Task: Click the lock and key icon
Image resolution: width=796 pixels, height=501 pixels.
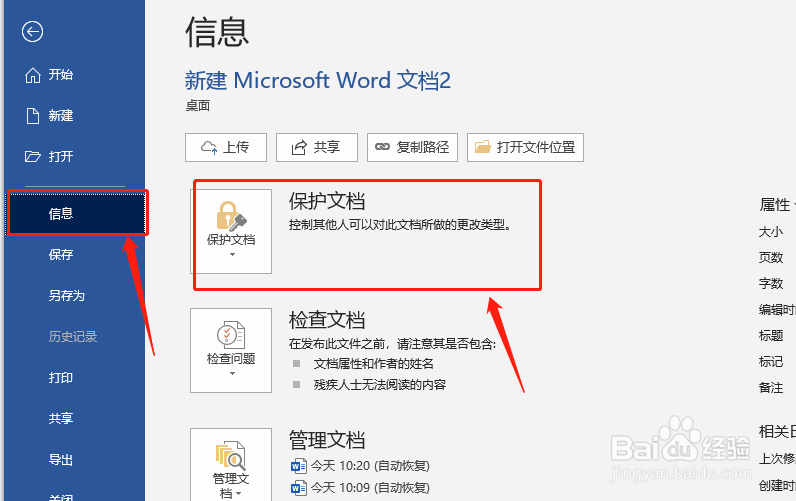Action: click(231, 216)
